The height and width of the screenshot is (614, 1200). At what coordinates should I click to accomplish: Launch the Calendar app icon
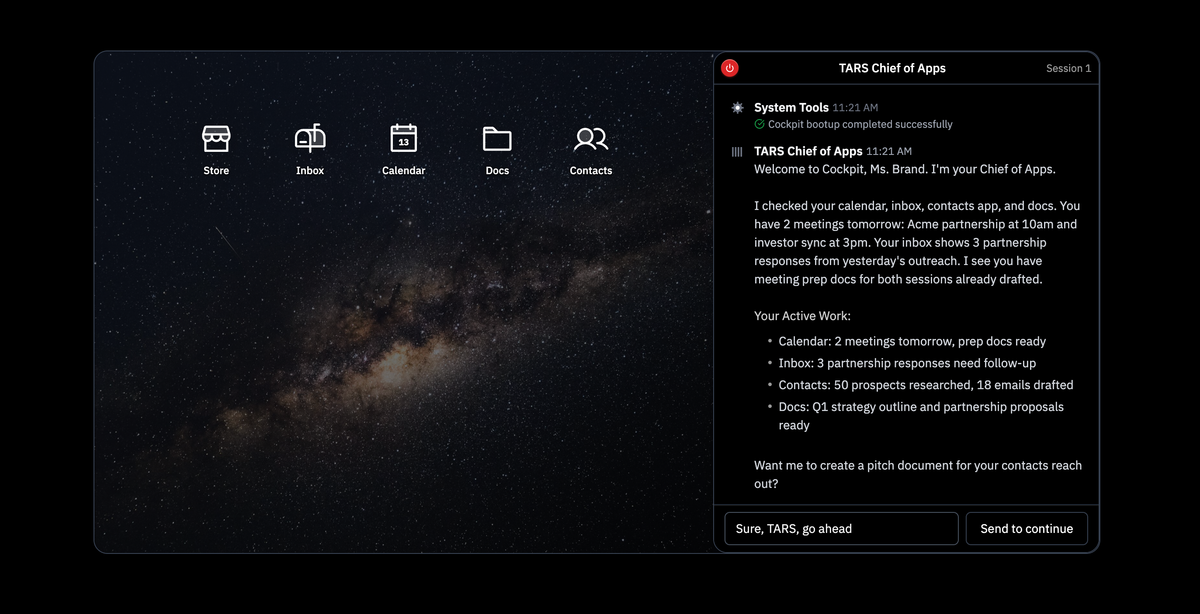pyautogui.click(x=403, y=139)
